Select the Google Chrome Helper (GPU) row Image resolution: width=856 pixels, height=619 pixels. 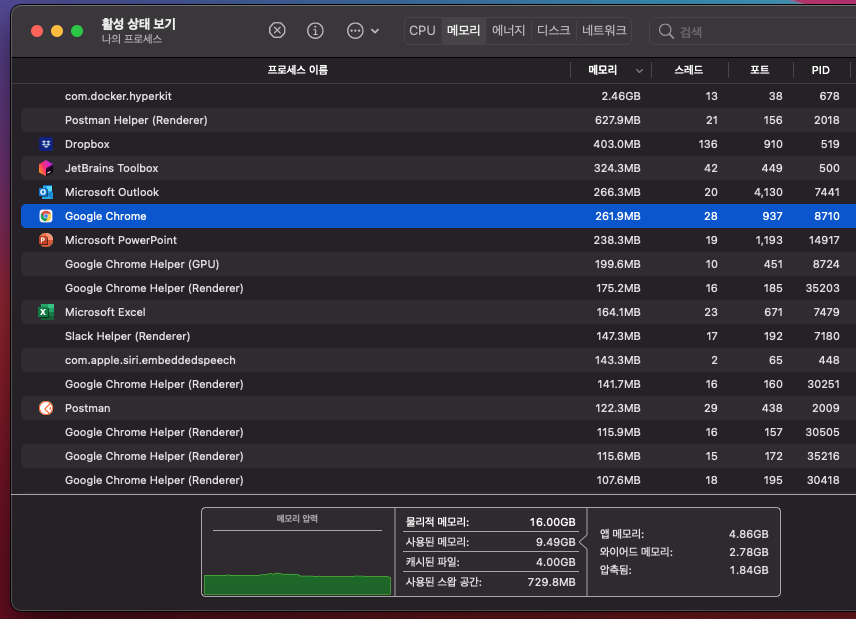[438, 264]
